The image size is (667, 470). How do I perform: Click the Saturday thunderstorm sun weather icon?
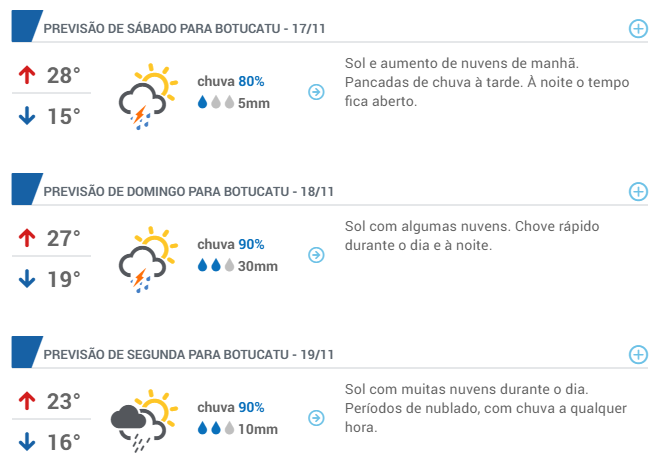coord(148,97)
